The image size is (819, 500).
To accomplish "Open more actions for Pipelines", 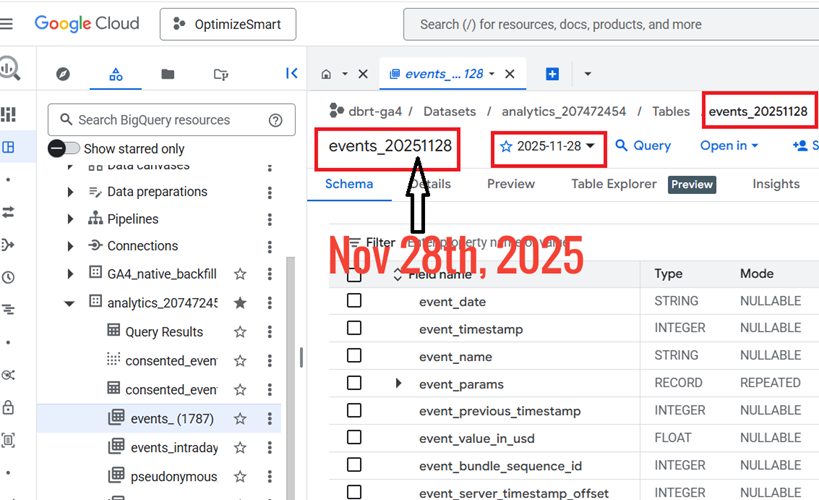I will [270, 219].
